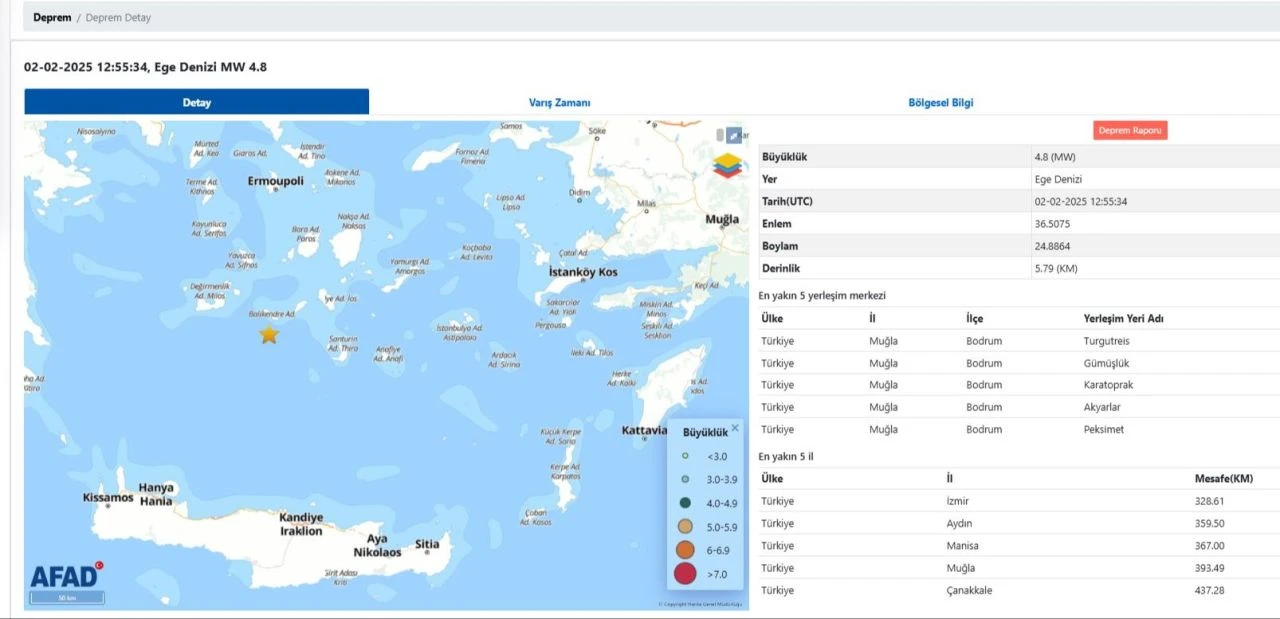Click the earthquake epicenter star marker
The width and height of the screenshot is (1280, 619).
pos(269,335)
